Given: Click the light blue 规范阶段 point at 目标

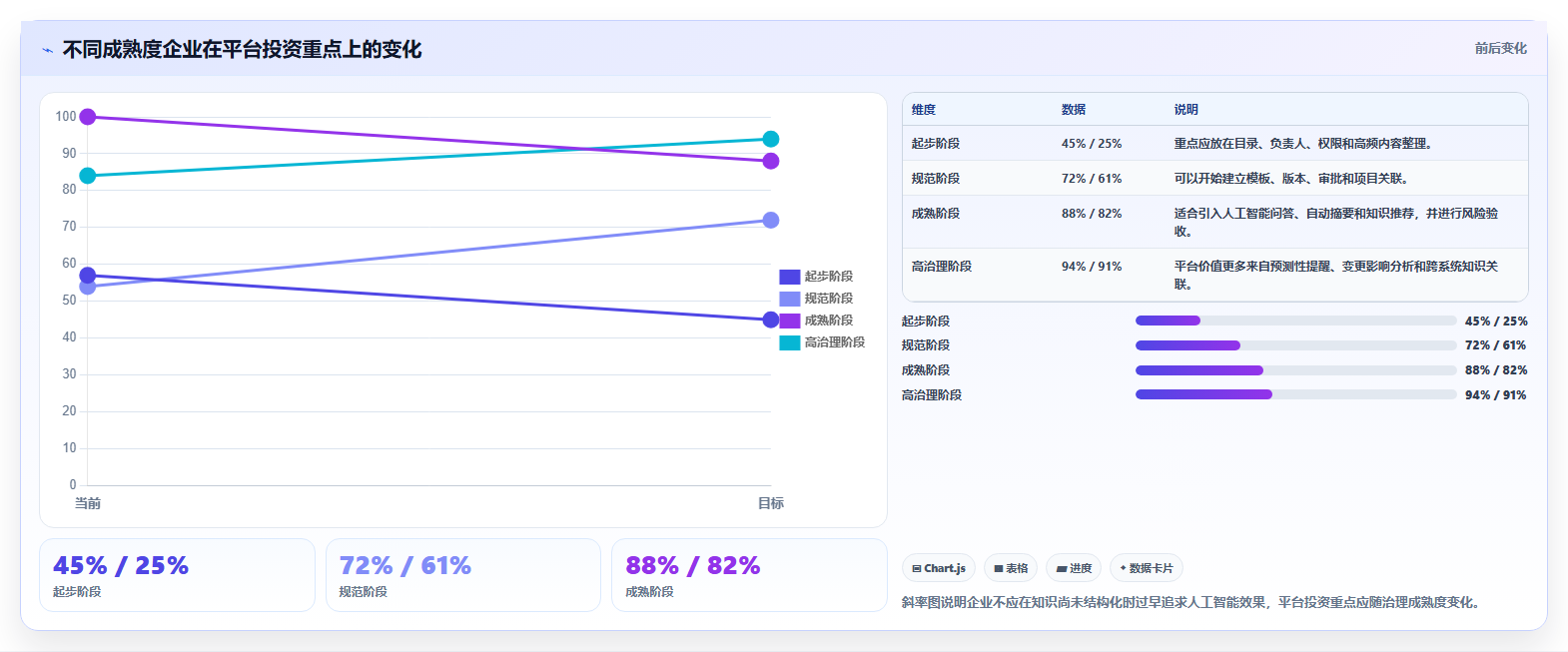Looking at the screenshot, I should [x=771, y=221].
